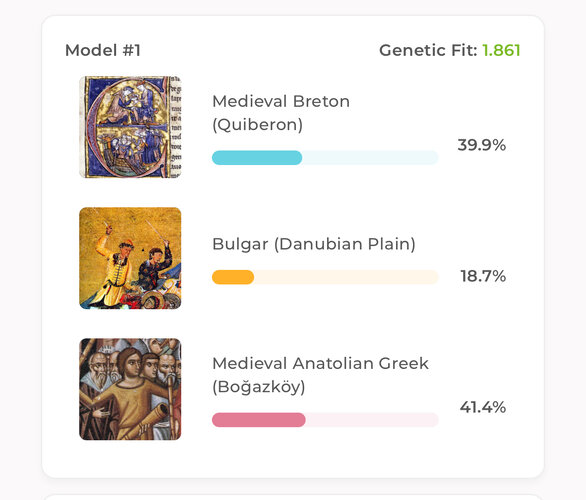586x500 pixels.
Task: Click the (Boğazköy) location text
Action: click(x=259, y=387)
